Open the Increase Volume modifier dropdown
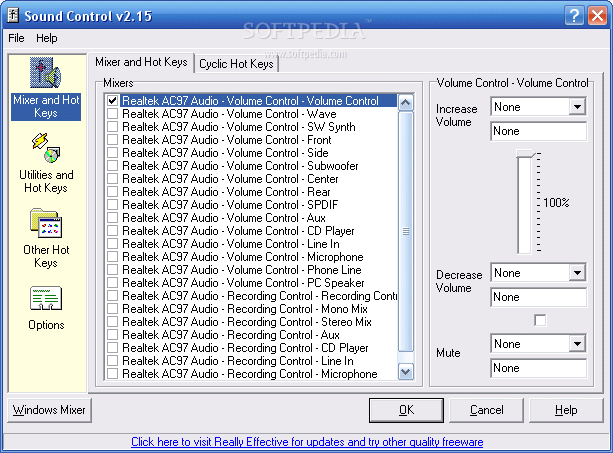Screen dimensions: 613x453 tap(577, 107)
